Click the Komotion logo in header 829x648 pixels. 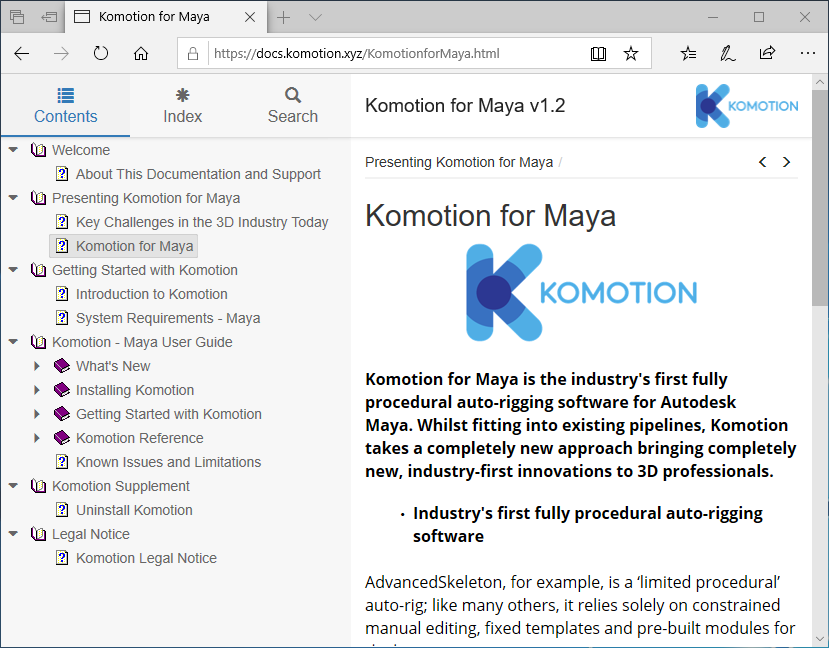[x=747, y=106]
